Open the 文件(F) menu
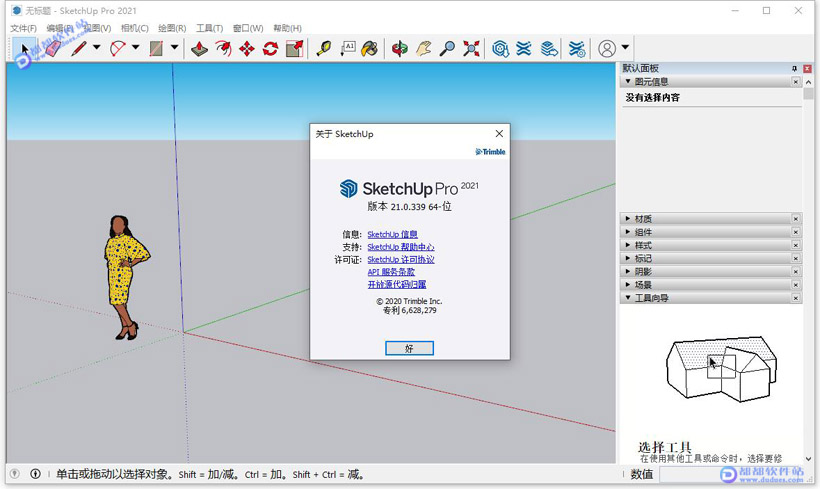This screenshot has width=820, height=489. pos(24,28)
